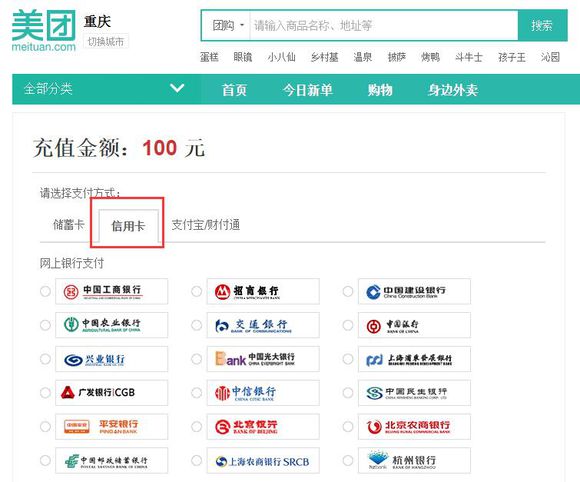Select the 中国工商银行 radio button
The image size is (580, 482).
[45, 291]
